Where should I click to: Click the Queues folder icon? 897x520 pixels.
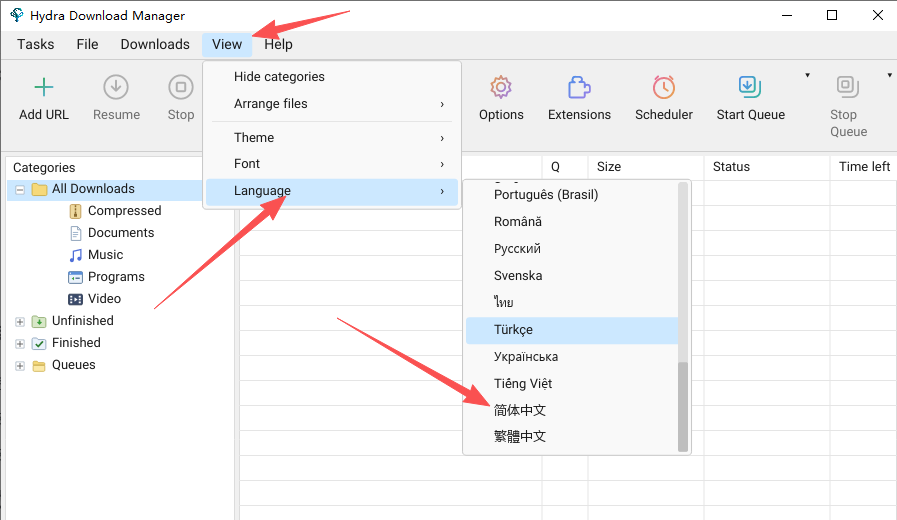39,366
